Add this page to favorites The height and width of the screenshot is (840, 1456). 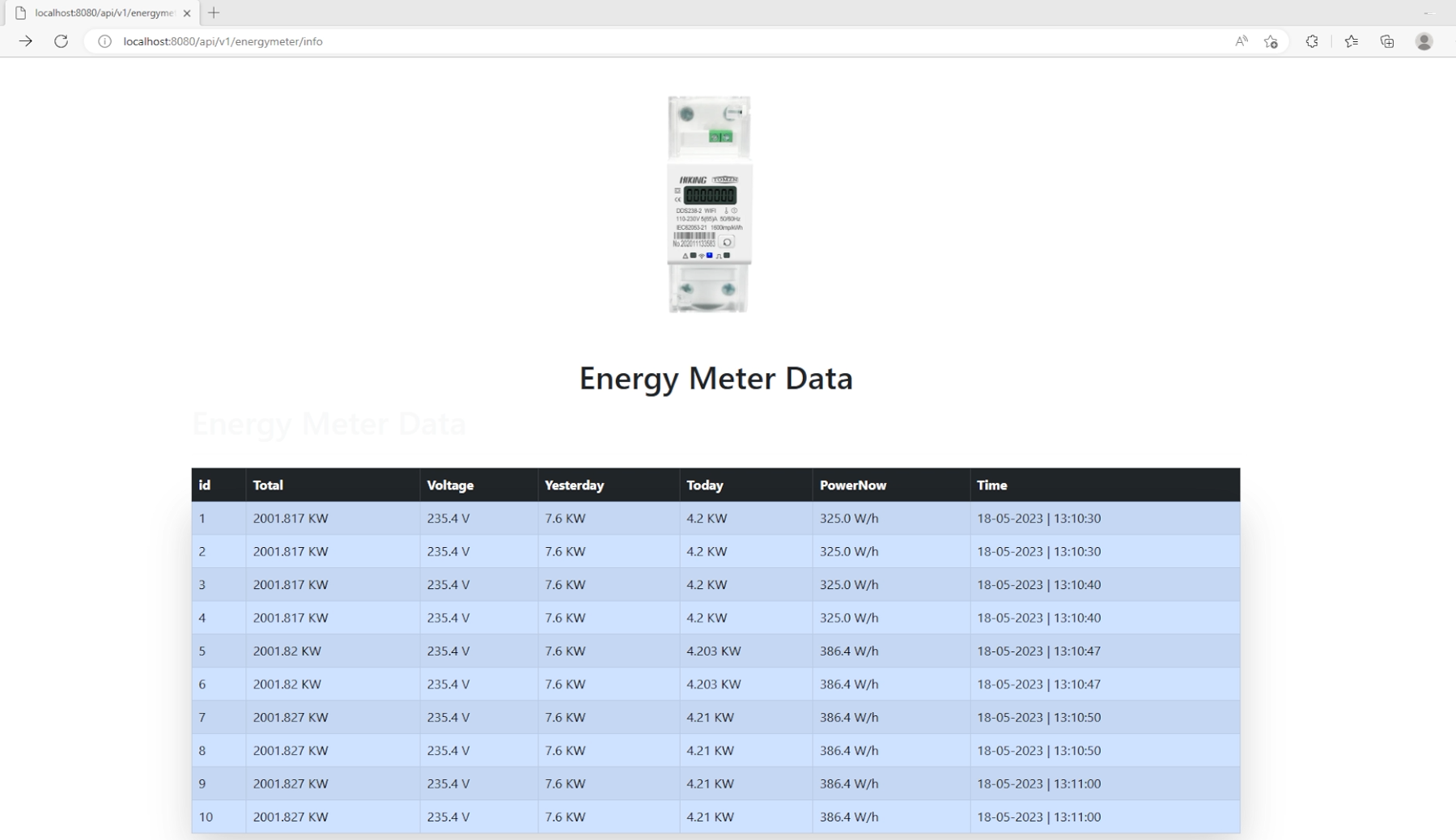[x=1269, y=41]
